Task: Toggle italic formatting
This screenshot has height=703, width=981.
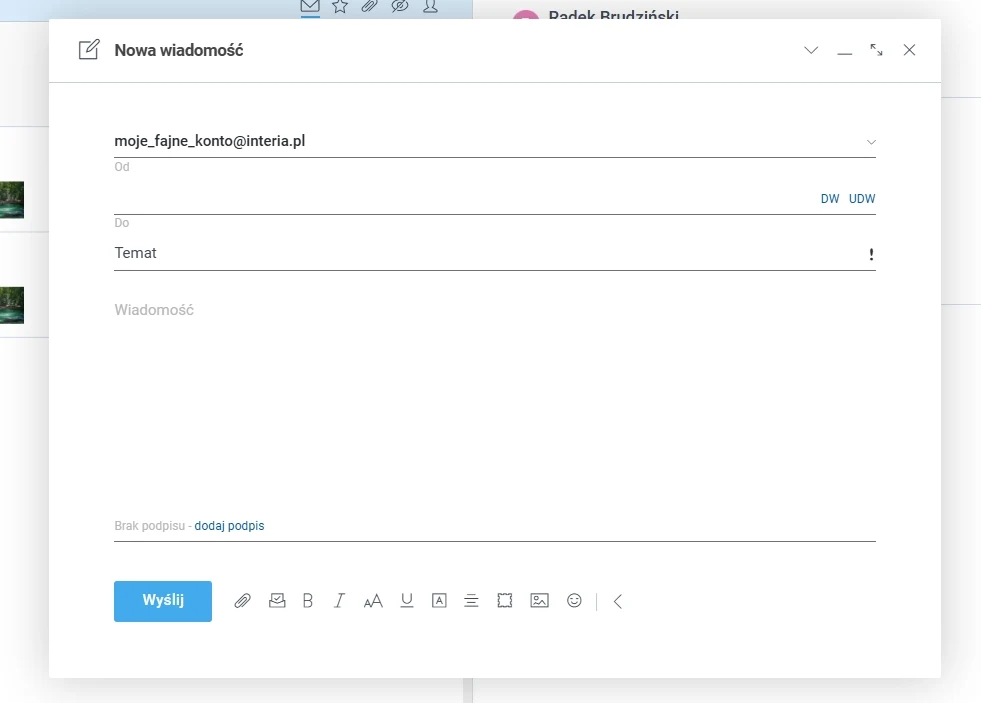Action: tap(339, 600)
